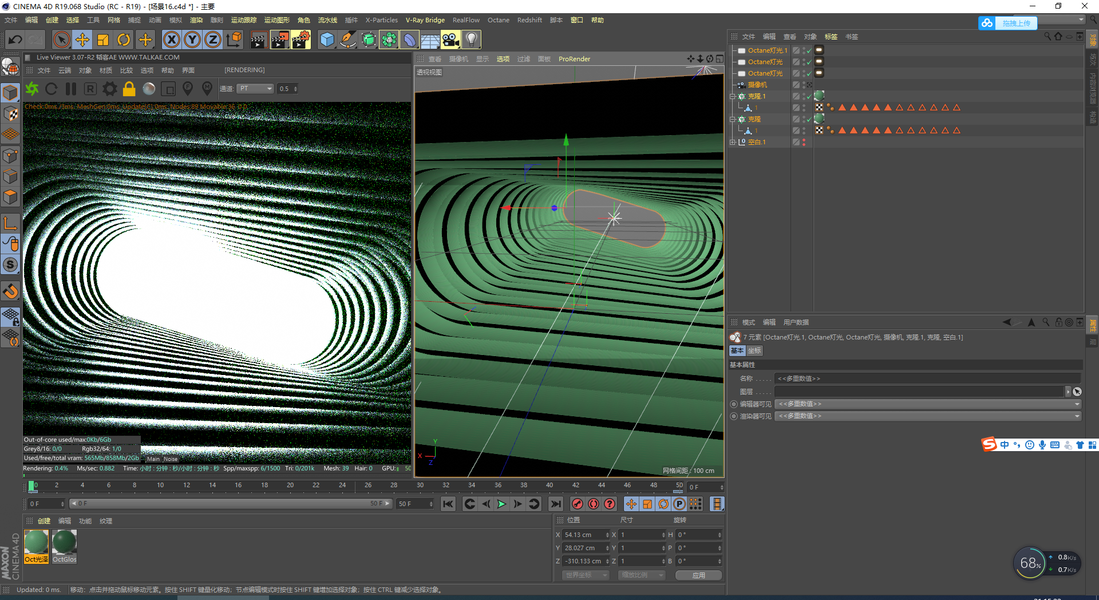Open Octane settings gear icon
Viewport: 1099px width, 600px height.
point(109,89)
